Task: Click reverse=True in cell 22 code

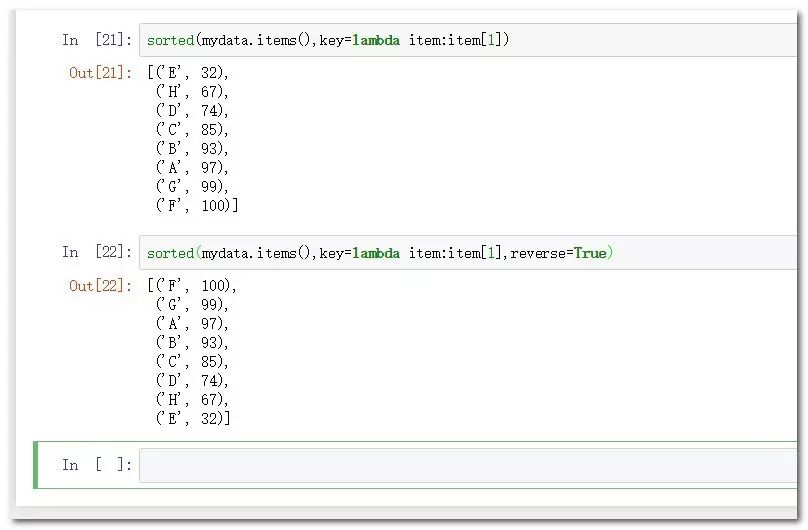Action: pyautogui.click(x=558, y=253)
